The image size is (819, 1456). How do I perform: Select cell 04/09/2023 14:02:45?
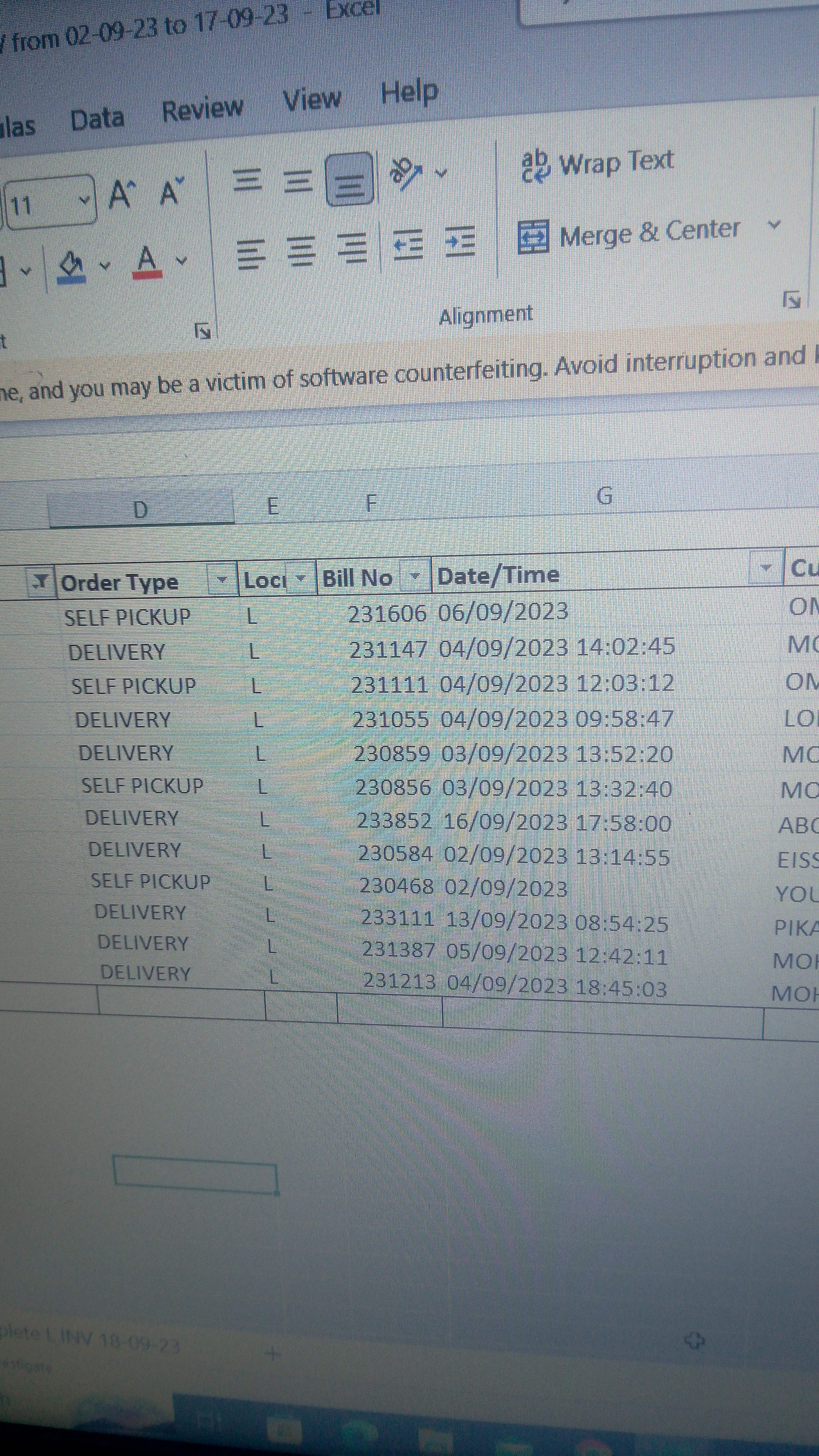(x=557, y=647)
